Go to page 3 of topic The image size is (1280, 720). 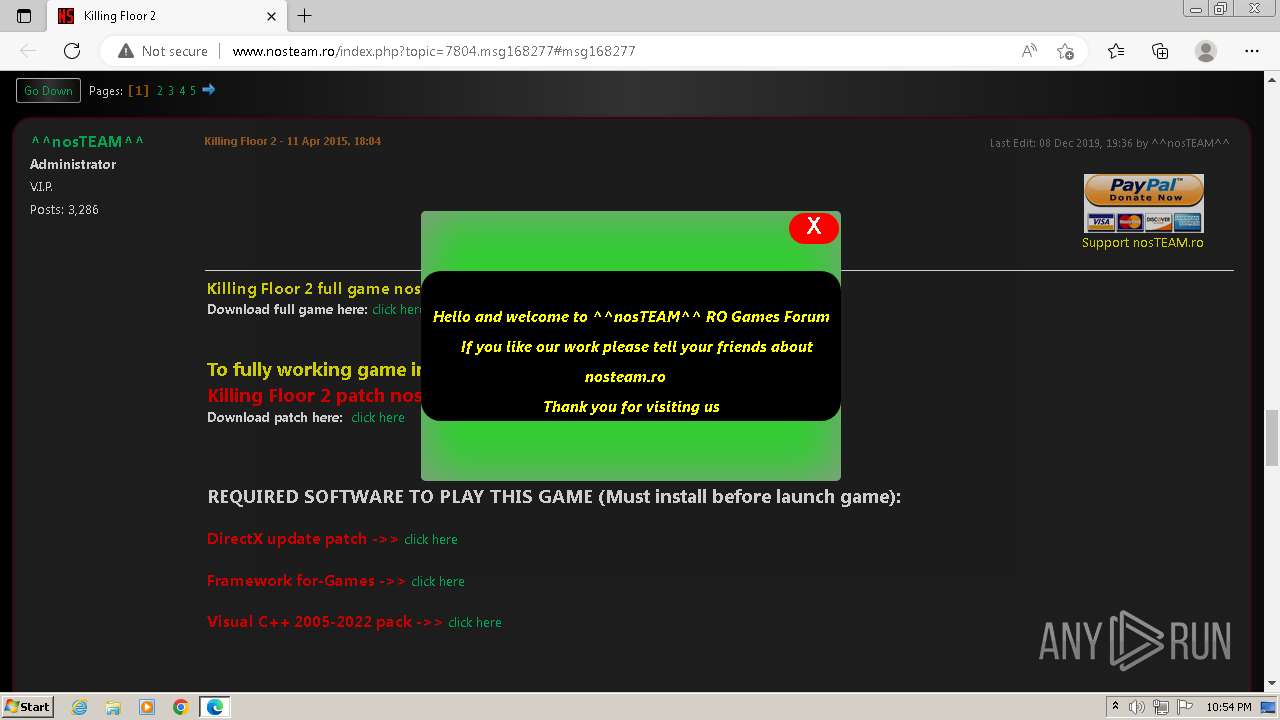pos(171,91)
